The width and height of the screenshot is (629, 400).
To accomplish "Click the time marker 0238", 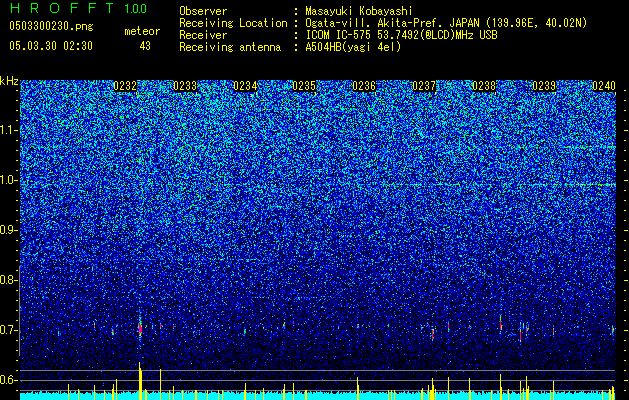I will [x=484, y=86].
